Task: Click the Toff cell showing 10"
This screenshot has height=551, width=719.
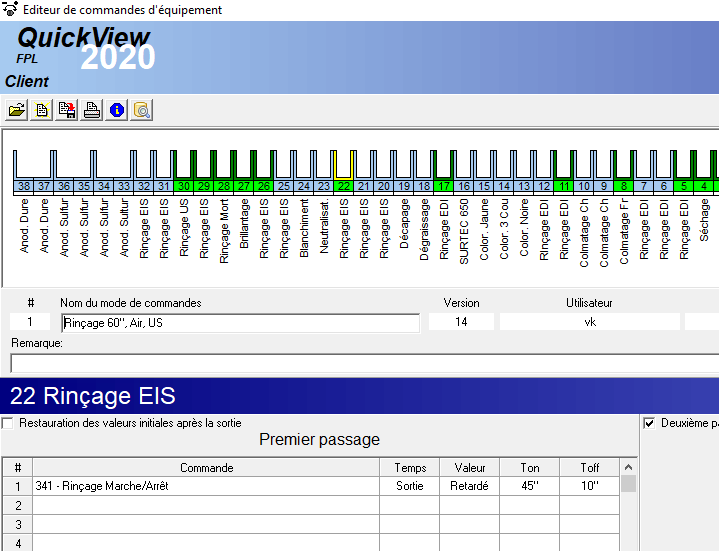Action: (x=590, y=486)
